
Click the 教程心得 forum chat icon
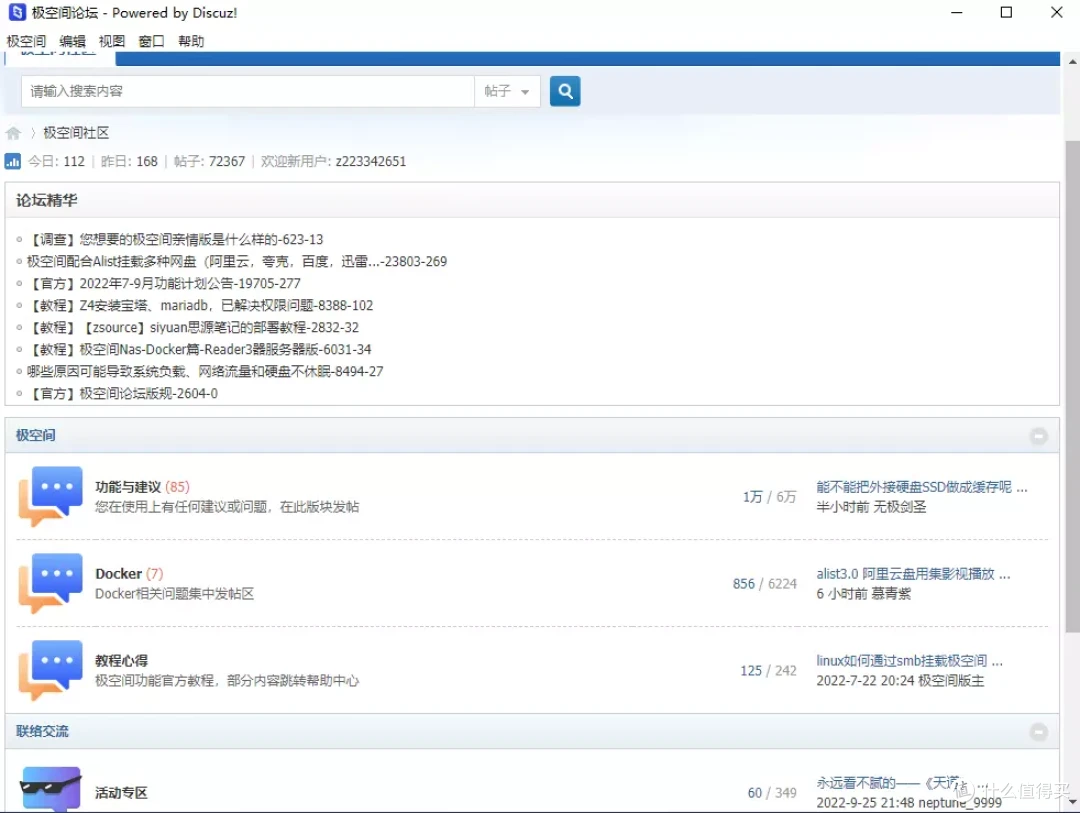click(50, 670)
